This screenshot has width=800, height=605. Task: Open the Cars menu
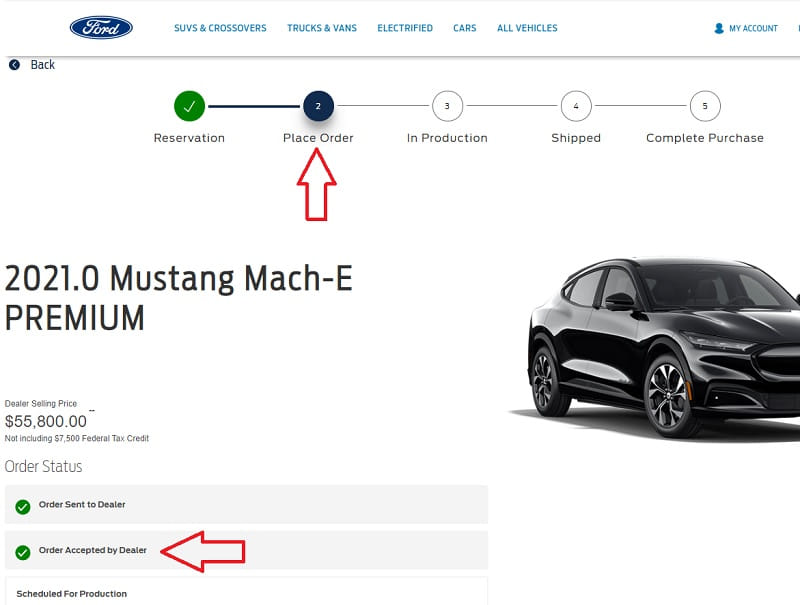point(465,28)
